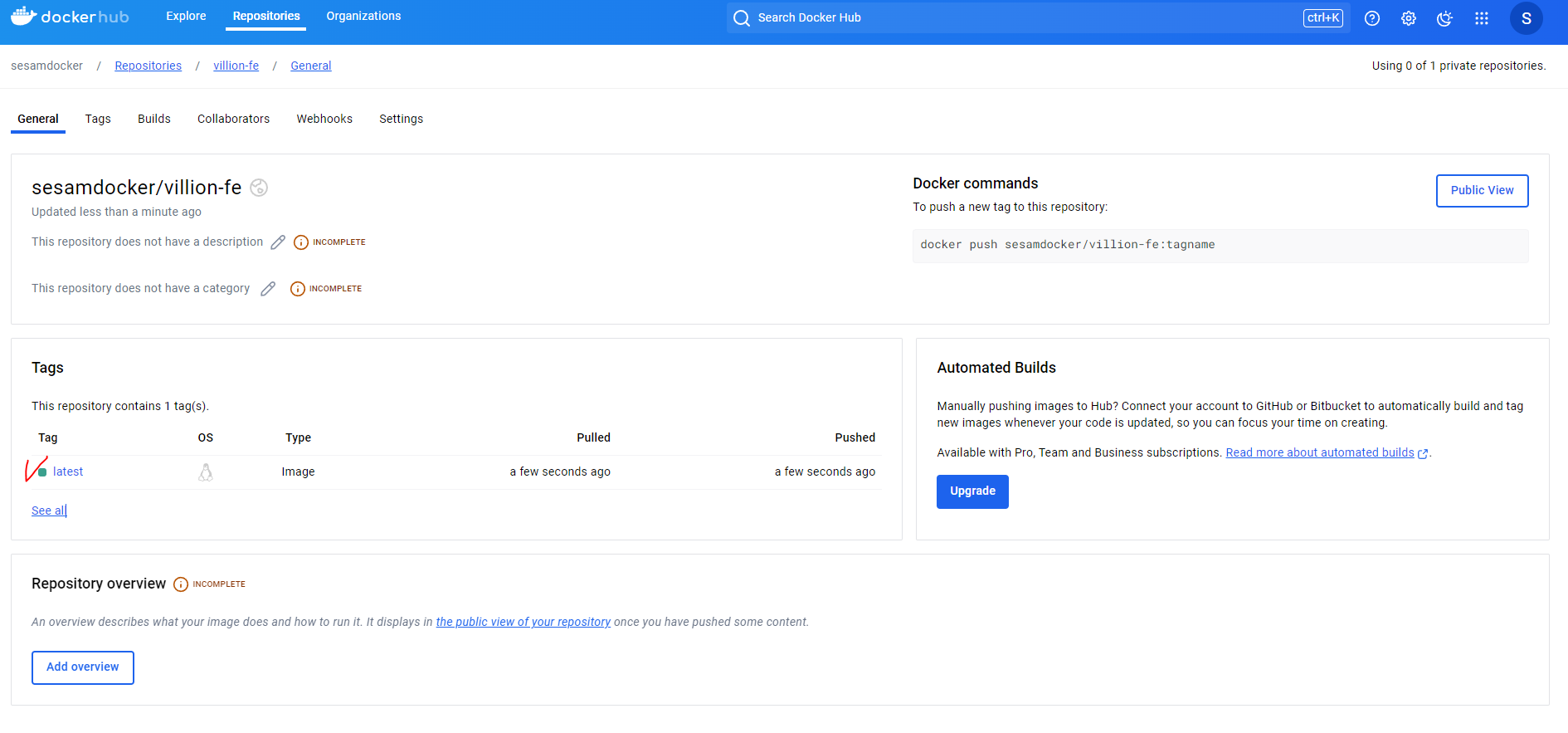Edit category with pencil icon

point(268,289)
